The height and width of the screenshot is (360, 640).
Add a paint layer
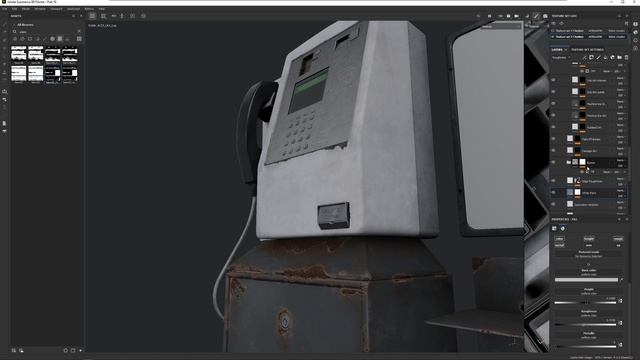(598, 58)
